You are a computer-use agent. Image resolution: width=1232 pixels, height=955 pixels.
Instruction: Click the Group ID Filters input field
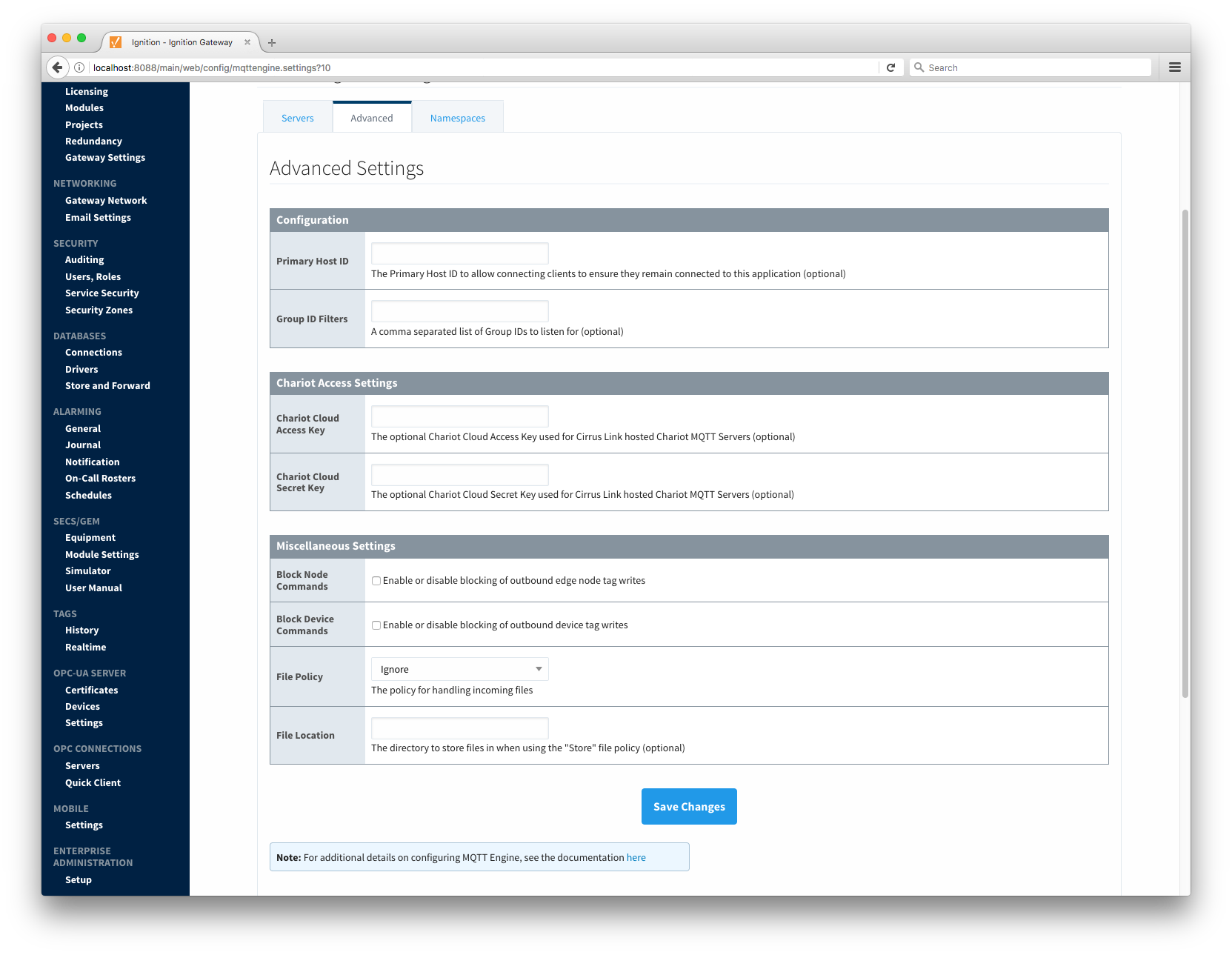459,311
